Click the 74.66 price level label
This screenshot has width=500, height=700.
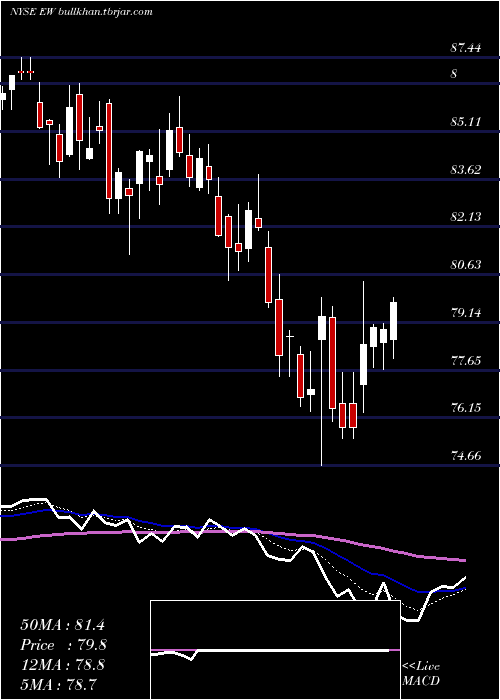(x=466, y=456)
